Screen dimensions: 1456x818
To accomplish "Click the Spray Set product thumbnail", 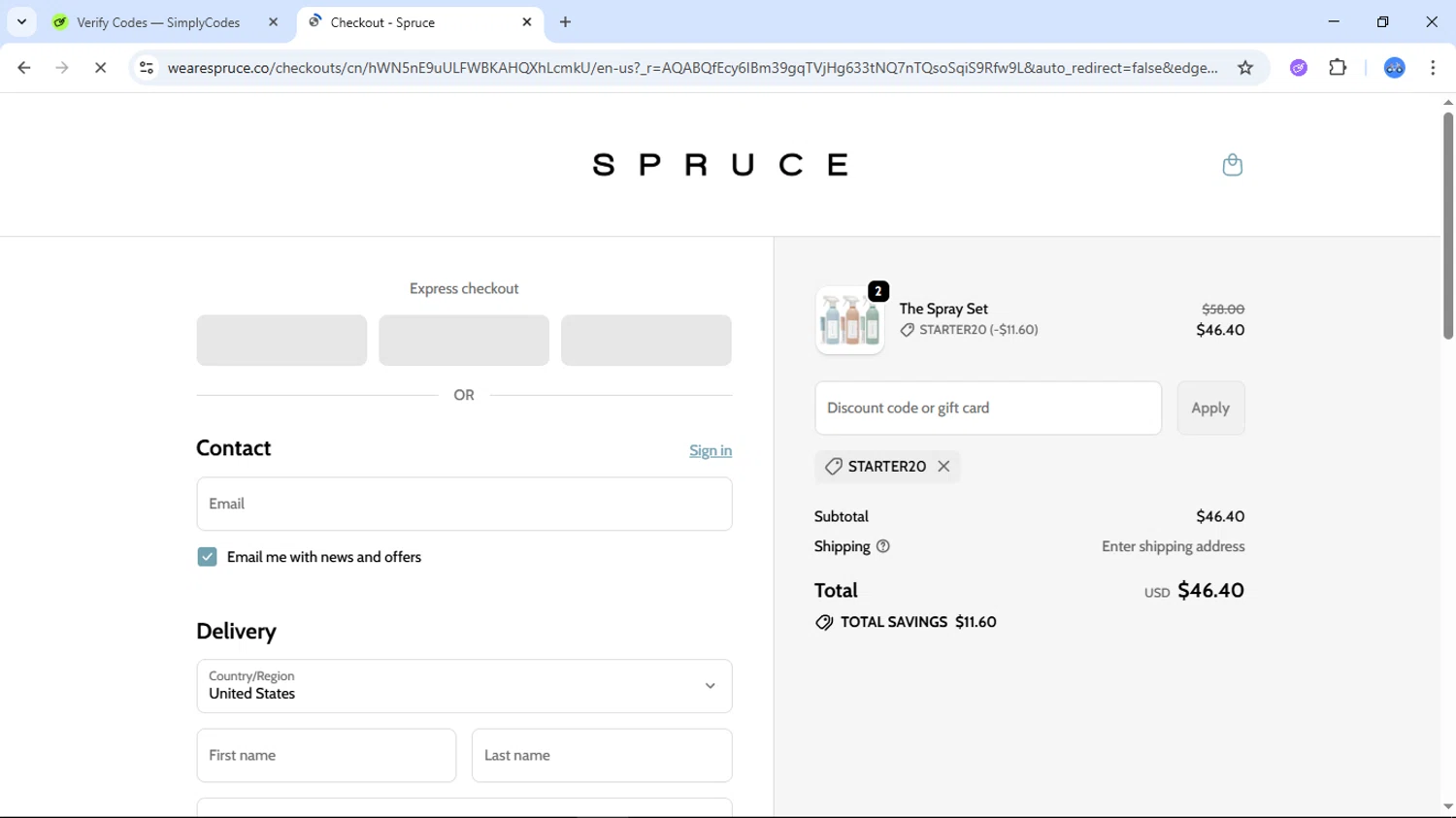I will [849, 320].
